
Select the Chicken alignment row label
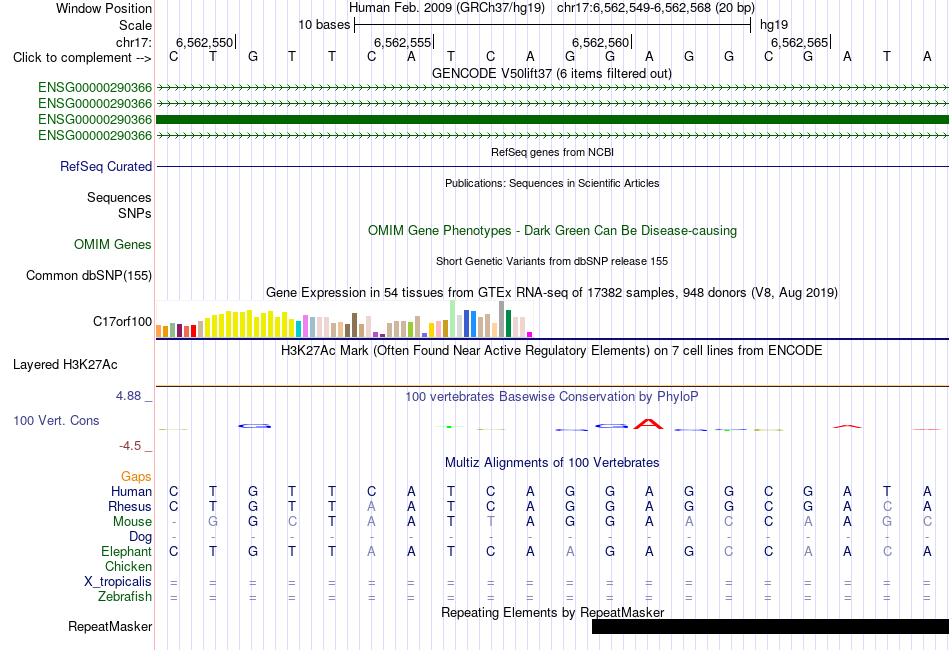coord(128,566)
